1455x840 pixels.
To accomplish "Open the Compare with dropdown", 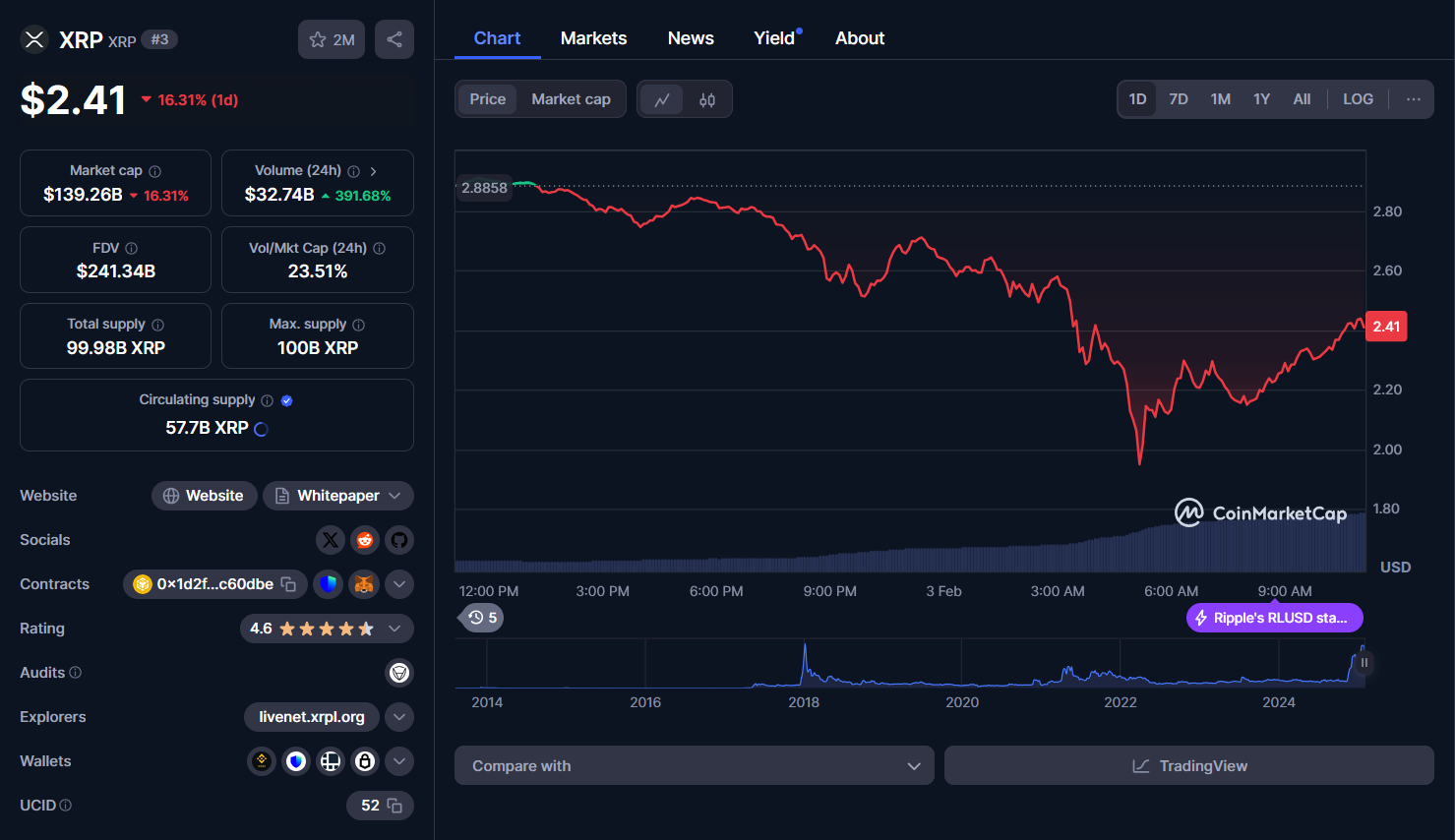I will (x=695, y=765).
